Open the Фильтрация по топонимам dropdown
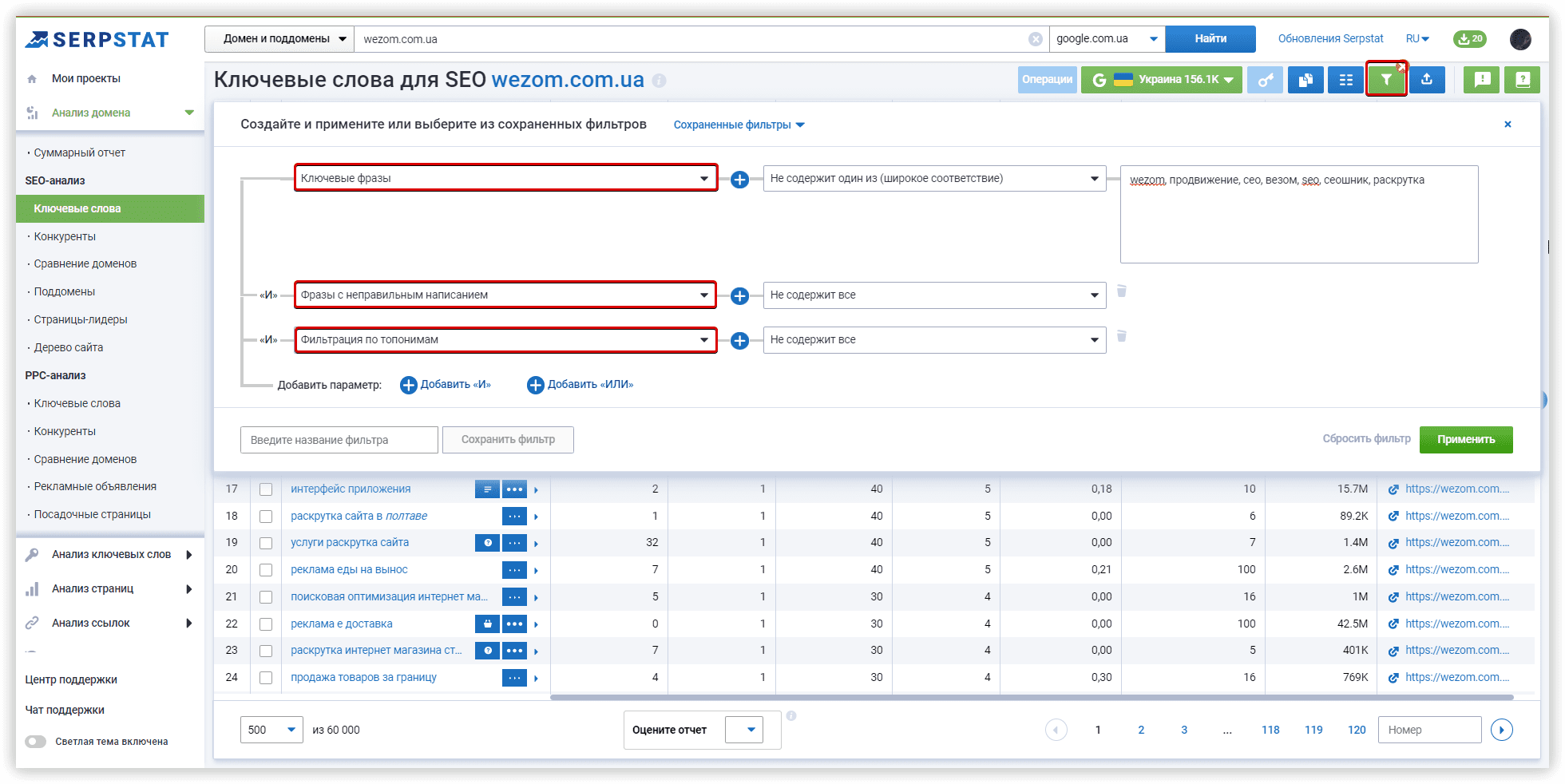The width and height of the screenshot is (1565, 784). [x=505, y=340]
